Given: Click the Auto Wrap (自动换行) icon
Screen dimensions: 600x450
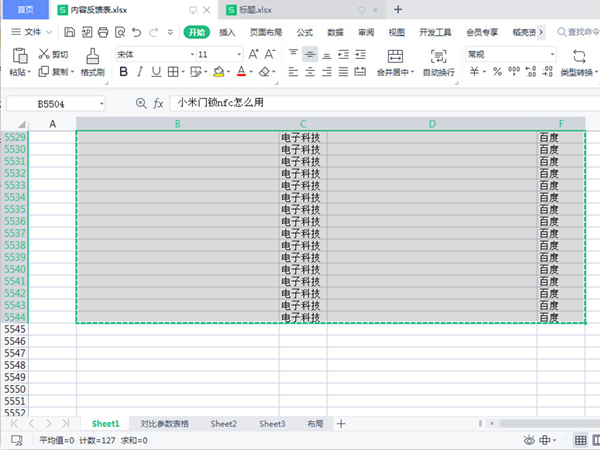Looking at the screenshot, I should tap(438, 56).
